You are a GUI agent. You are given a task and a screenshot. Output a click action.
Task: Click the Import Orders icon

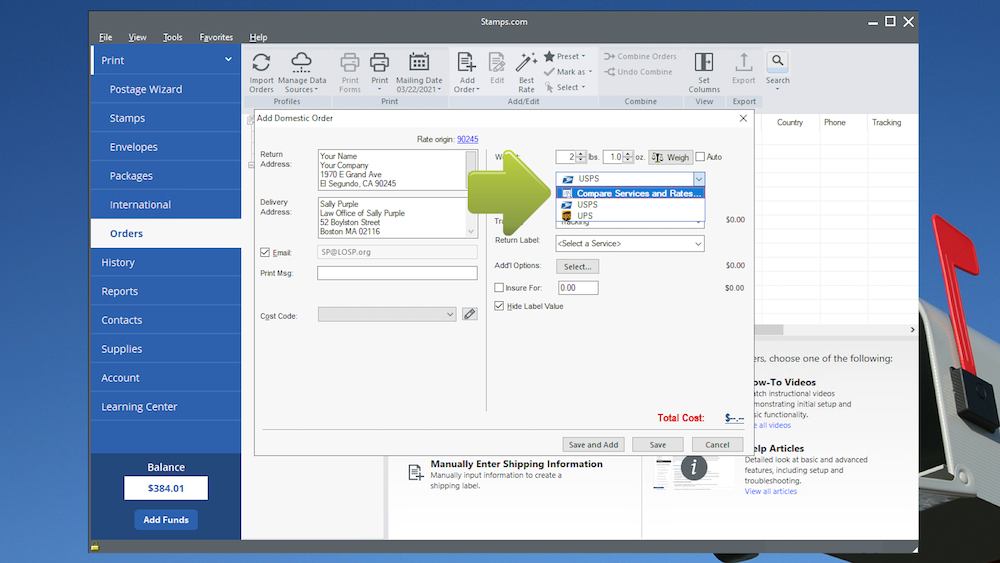click(261, 63)
